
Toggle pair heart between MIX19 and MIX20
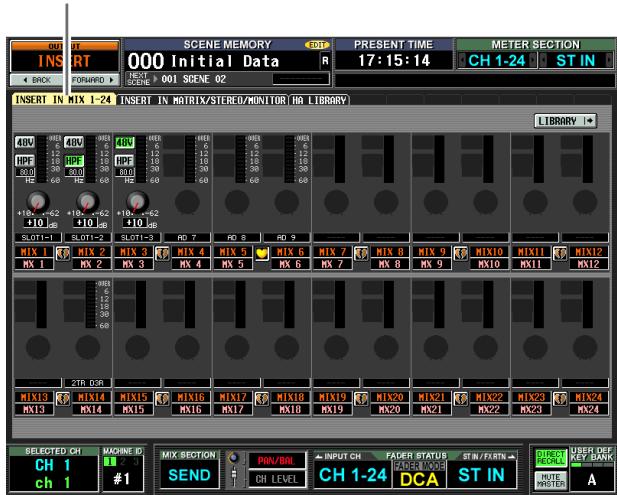[x=361, y=399]
